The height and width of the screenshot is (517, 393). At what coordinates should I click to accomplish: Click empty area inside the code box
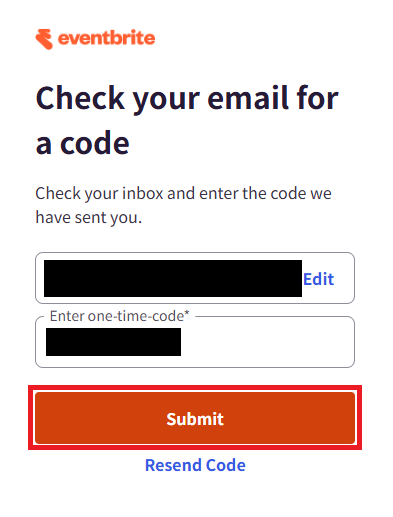point(267,342)
